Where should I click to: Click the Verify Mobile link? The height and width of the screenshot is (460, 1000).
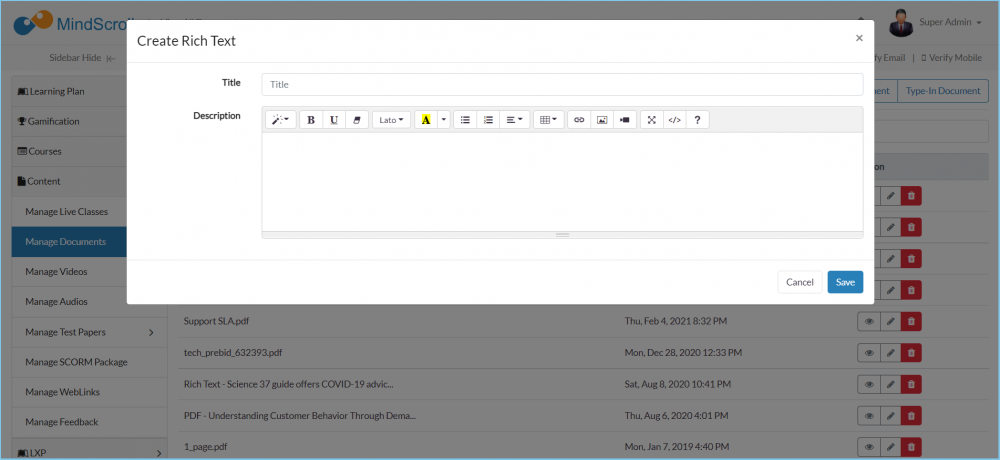(952, 57)
